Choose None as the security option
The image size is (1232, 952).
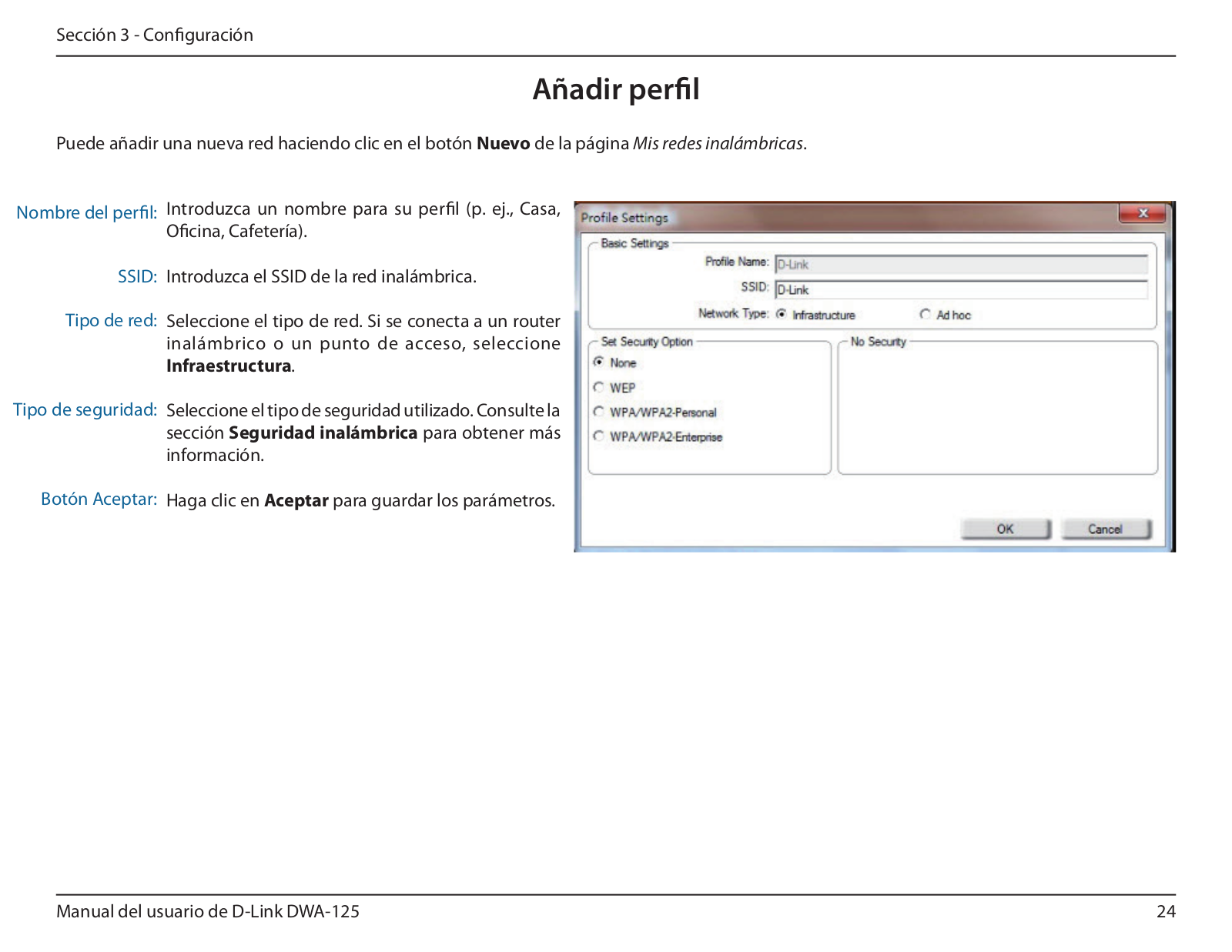click(599, 362)
